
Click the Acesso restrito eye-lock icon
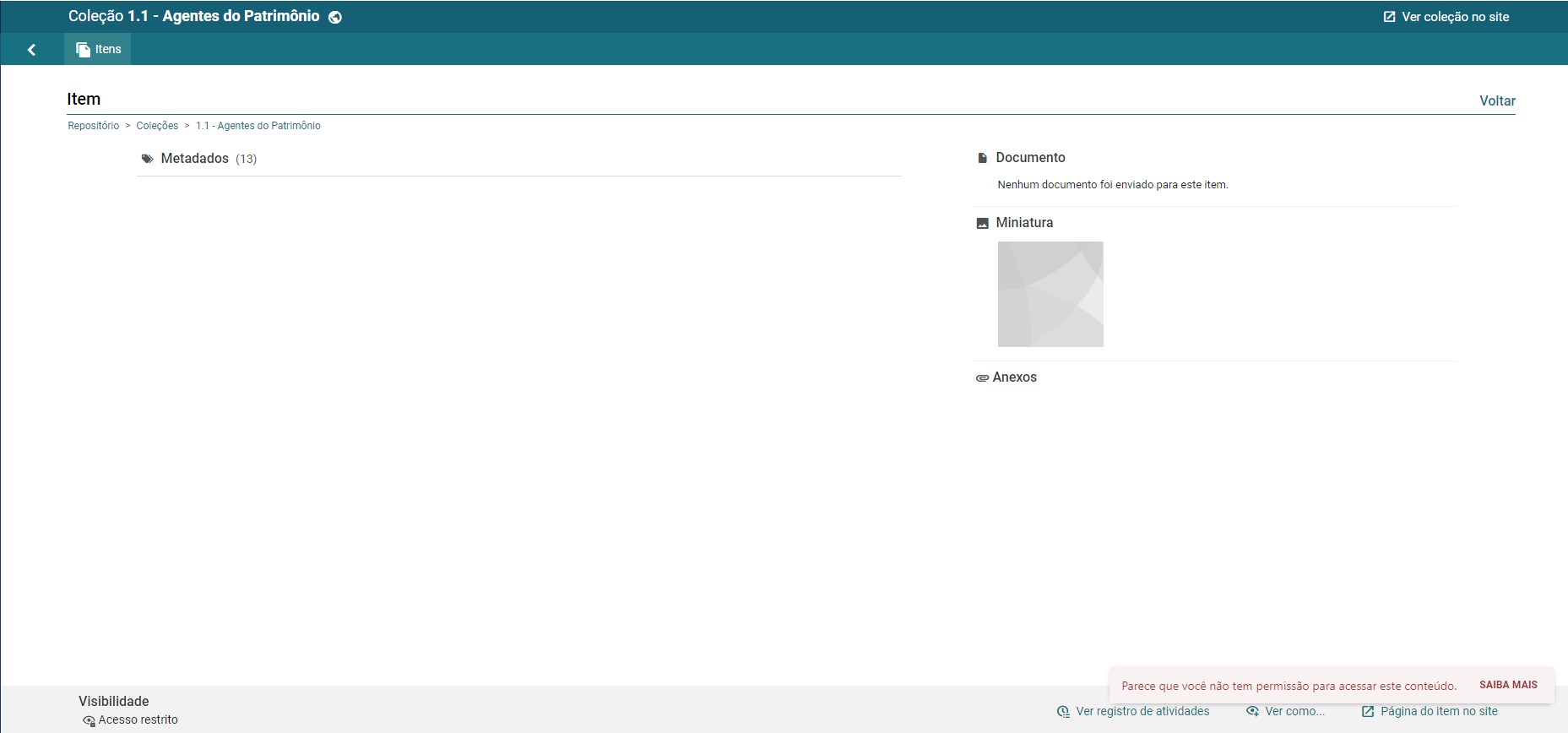tap(89, 721)
